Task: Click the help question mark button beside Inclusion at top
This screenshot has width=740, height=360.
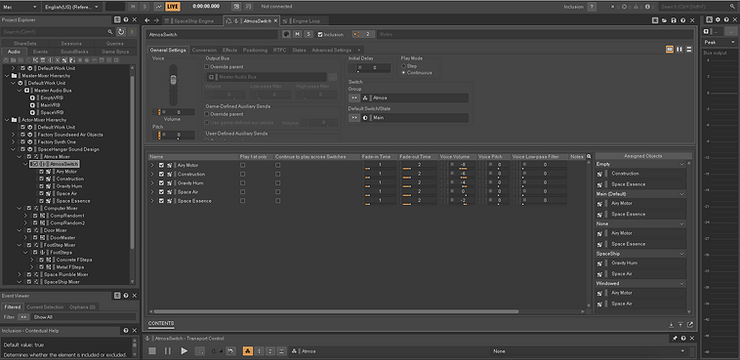Action: 591,7
